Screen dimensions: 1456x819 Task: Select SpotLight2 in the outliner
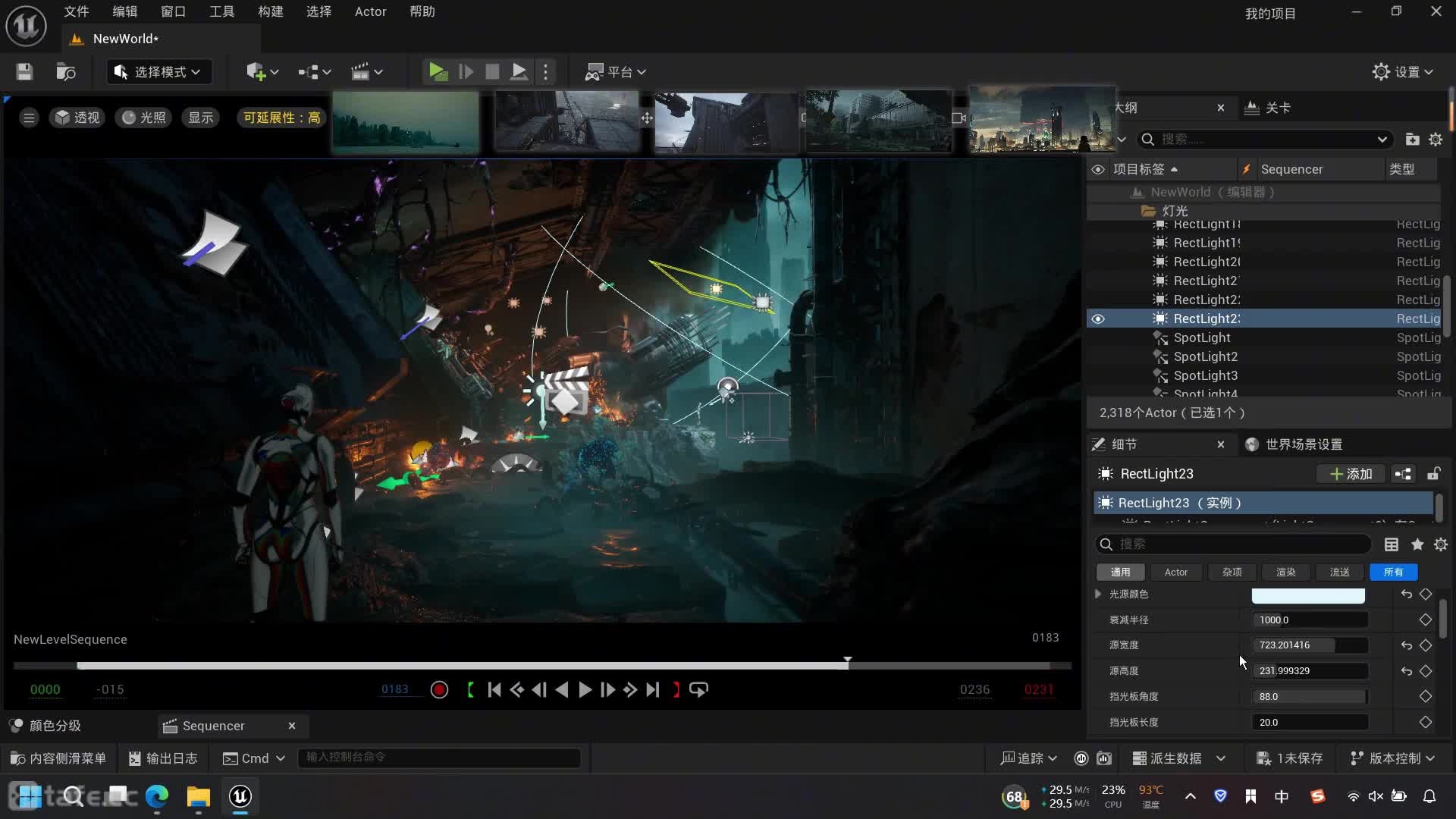pos(1206,356)
